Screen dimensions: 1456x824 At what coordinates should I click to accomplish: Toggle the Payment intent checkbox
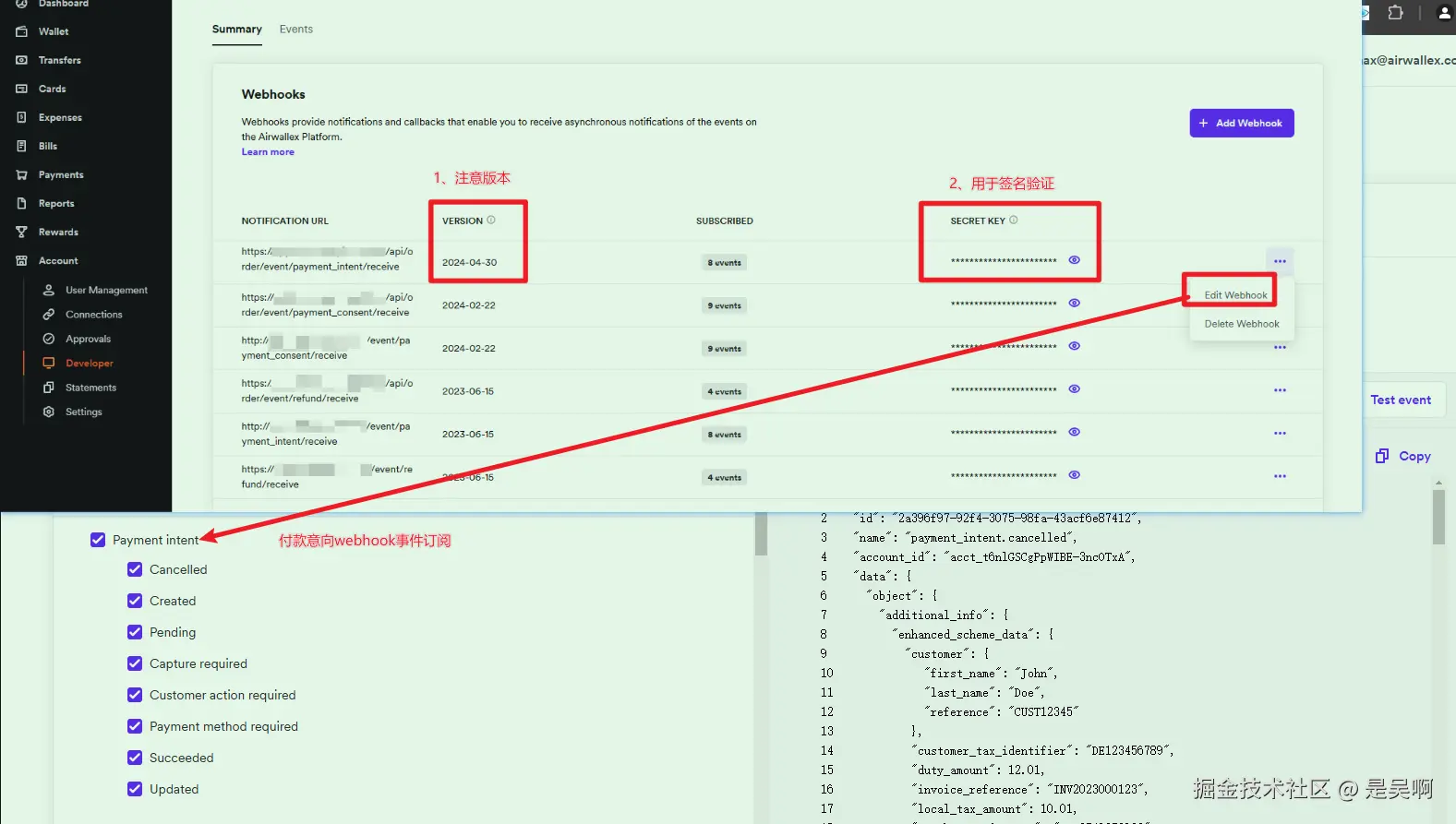coord(98,540)
